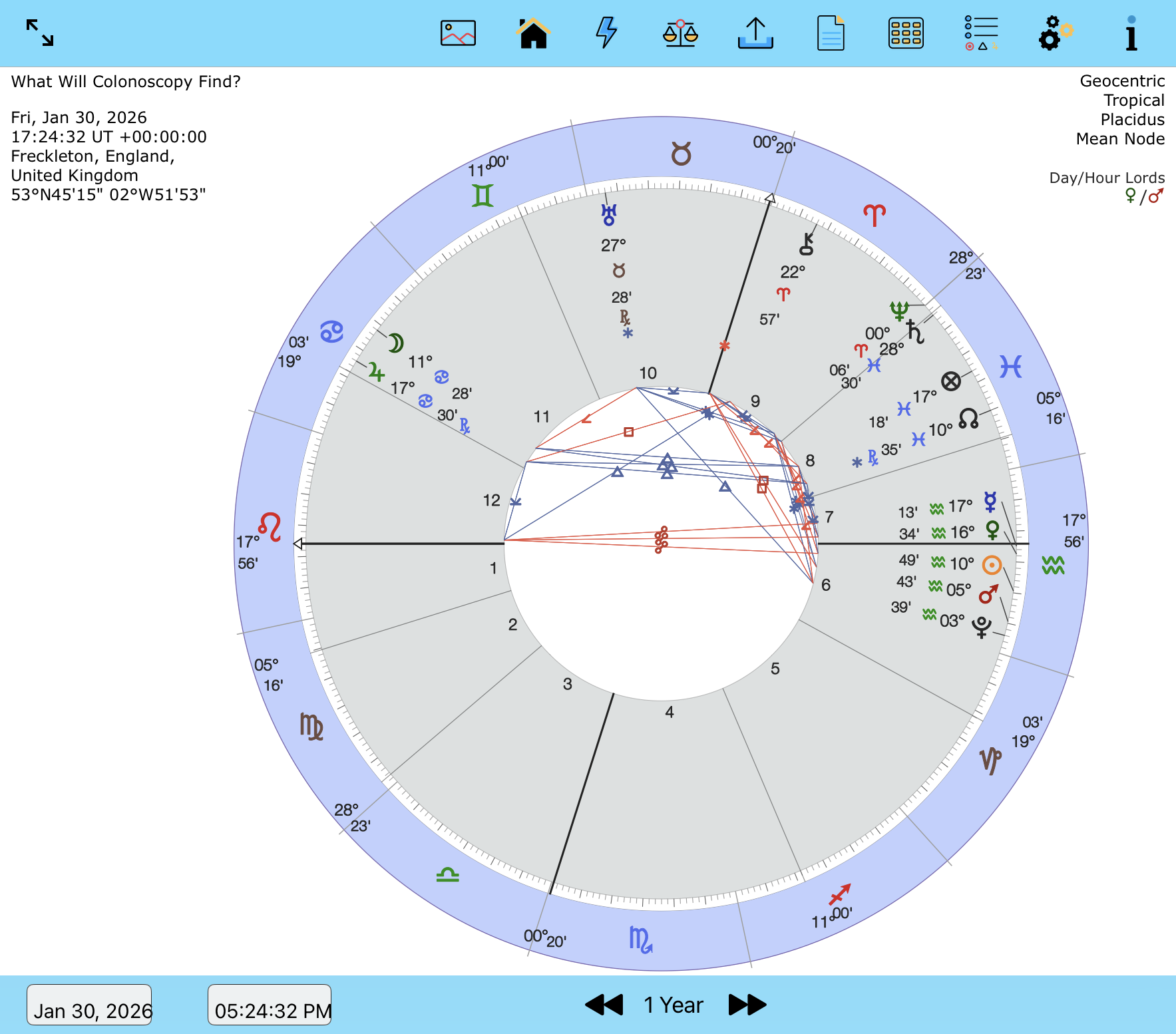1176x1034 pixels.
Task: Open the balance scales icon
Action: coord(680,33)
